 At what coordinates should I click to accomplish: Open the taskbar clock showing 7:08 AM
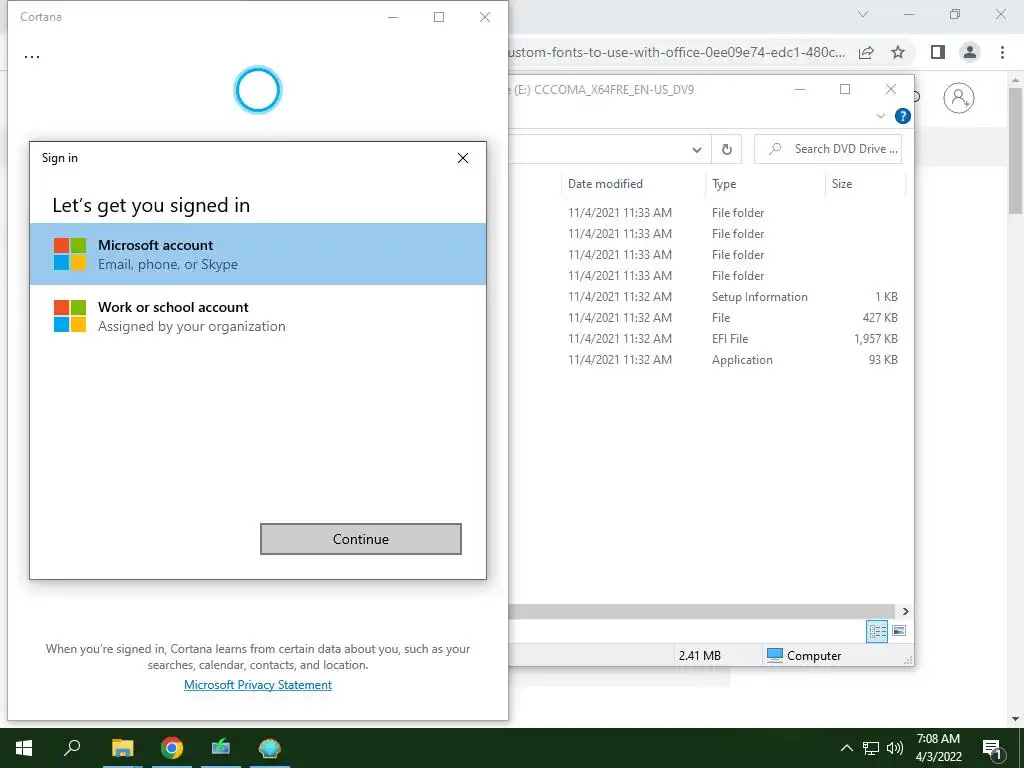click(x=938, y=748)
